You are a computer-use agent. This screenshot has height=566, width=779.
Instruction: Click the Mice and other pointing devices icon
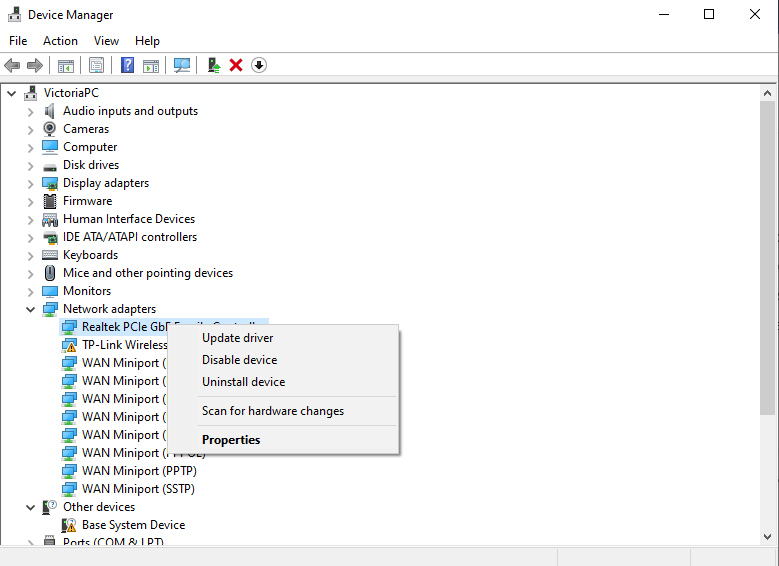point(50,273)
